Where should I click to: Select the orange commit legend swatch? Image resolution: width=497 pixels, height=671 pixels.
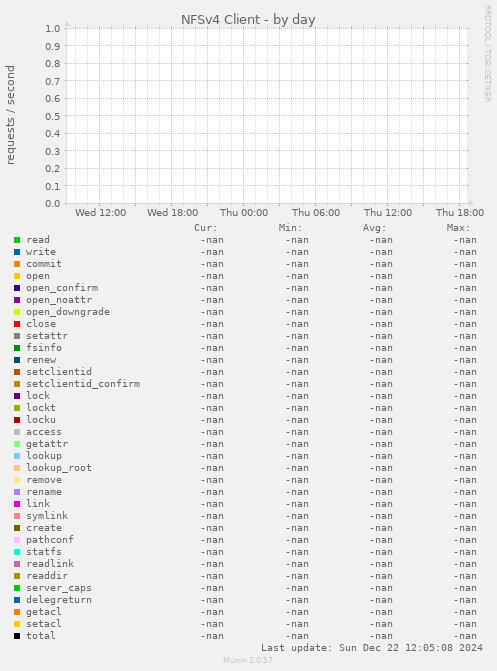coord(17,264)
